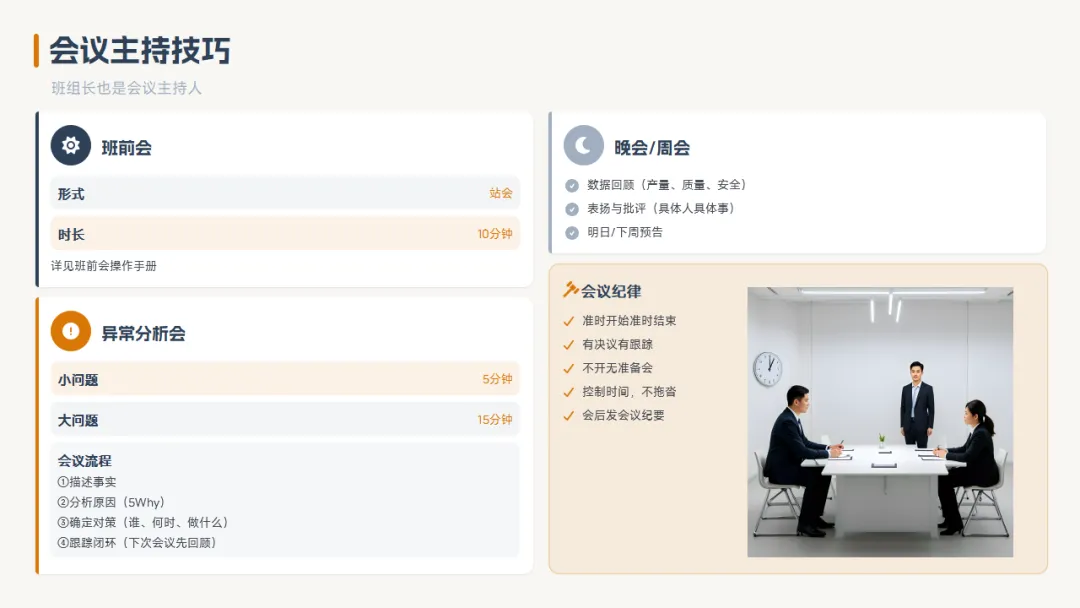Click the check circle next to 明日/下周预告
The height and width of the screenshot is (608, 1080).
[572, 233]
